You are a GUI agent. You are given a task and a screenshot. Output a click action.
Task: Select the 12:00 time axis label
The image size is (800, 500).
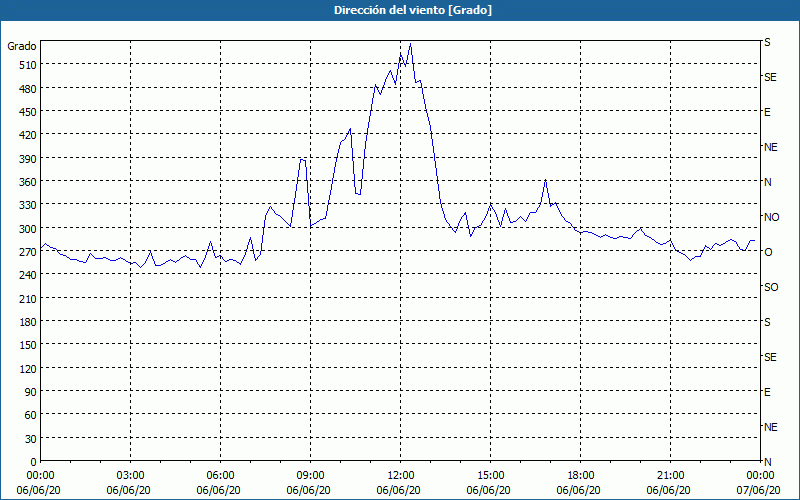(401, 476)
